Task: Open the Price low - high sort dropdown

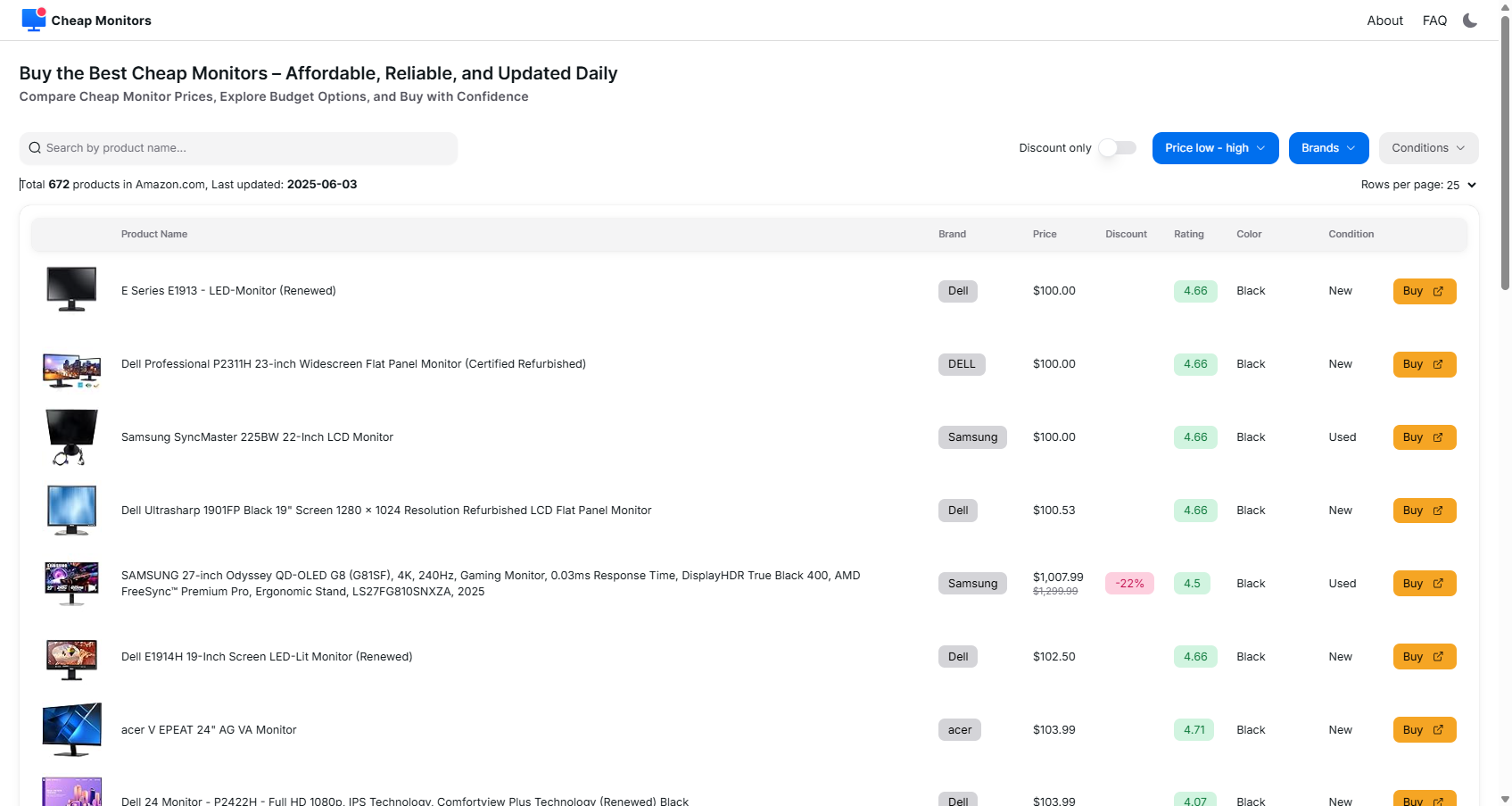Action: pos(1215,148)
